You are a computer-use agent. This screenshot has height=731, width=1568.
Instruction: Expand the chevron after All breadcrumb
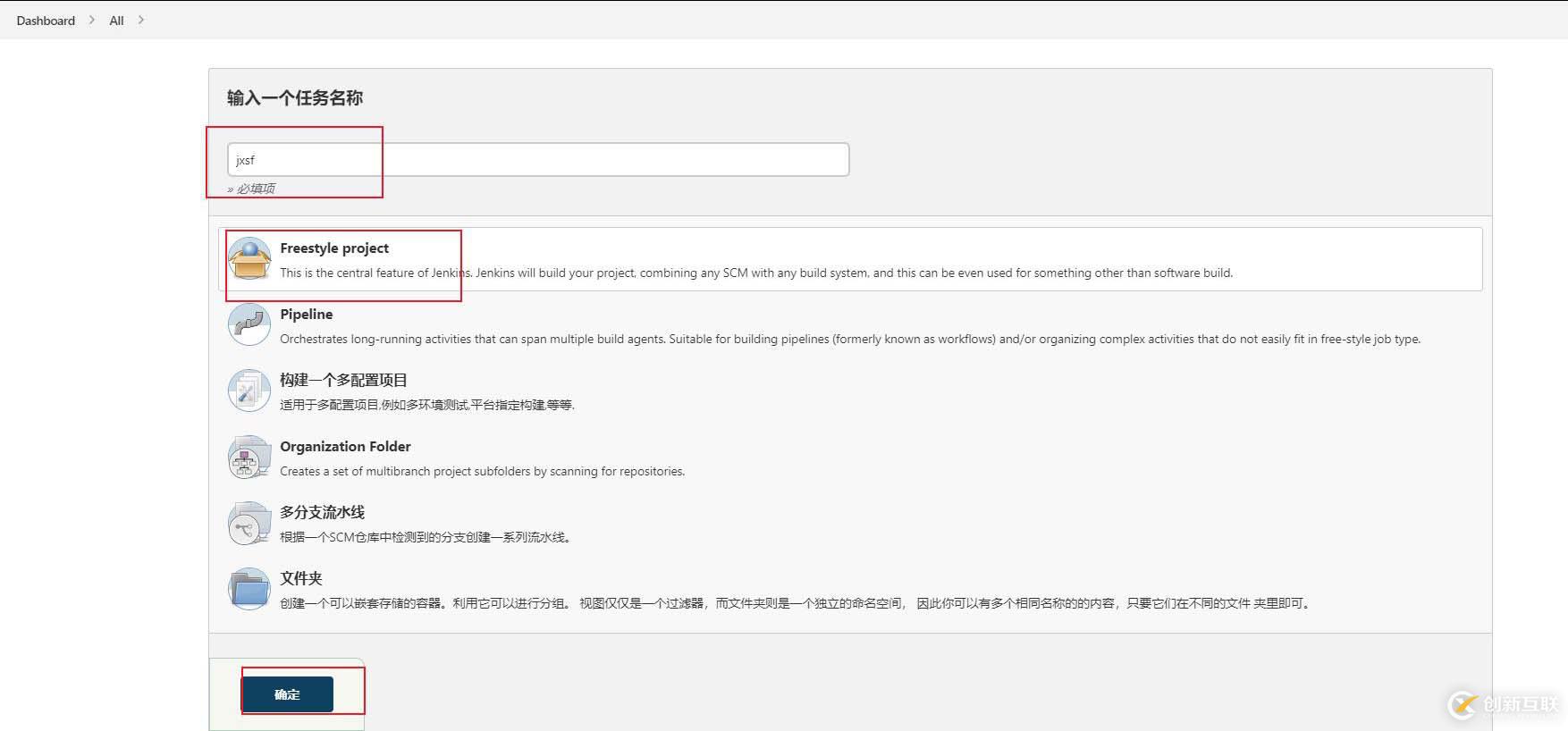(141, 20)
